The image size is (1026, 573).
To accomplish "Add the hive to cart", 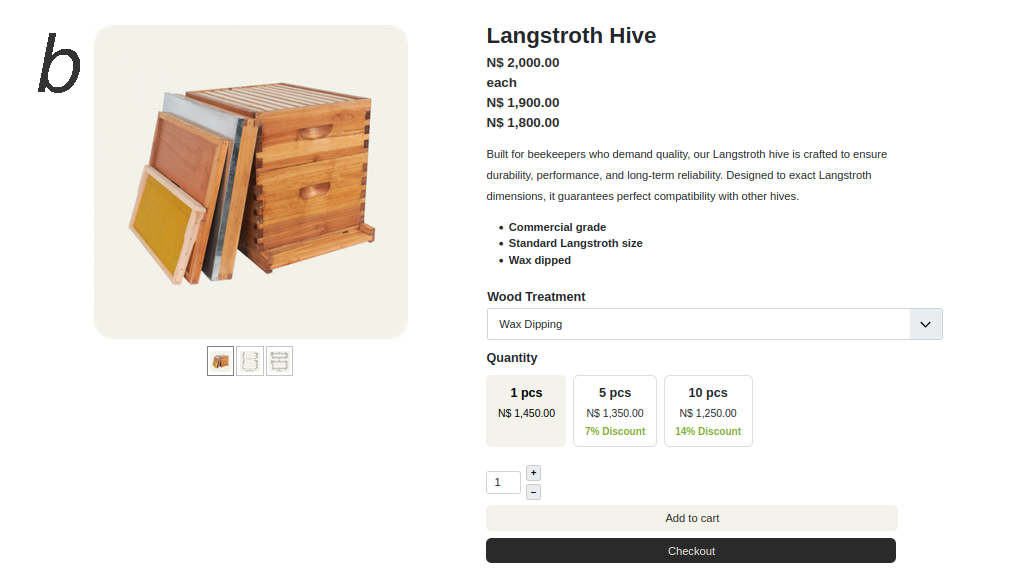I will click(692, 518).
